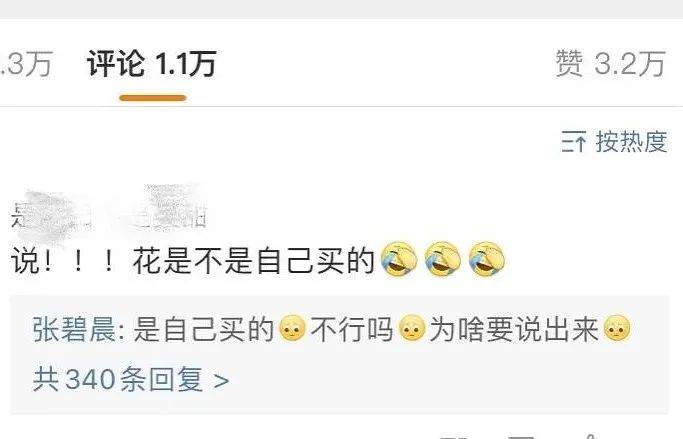Click the sad emoji after 为啥要说出来

[617, 329]
